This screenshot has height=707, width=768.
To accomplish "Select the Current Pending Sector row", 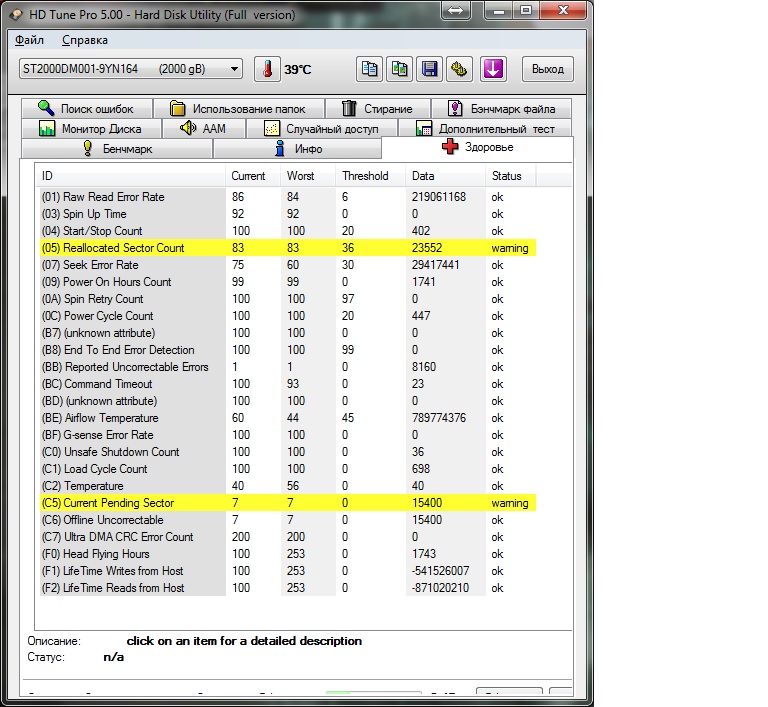I will click(x=118, y=503).
